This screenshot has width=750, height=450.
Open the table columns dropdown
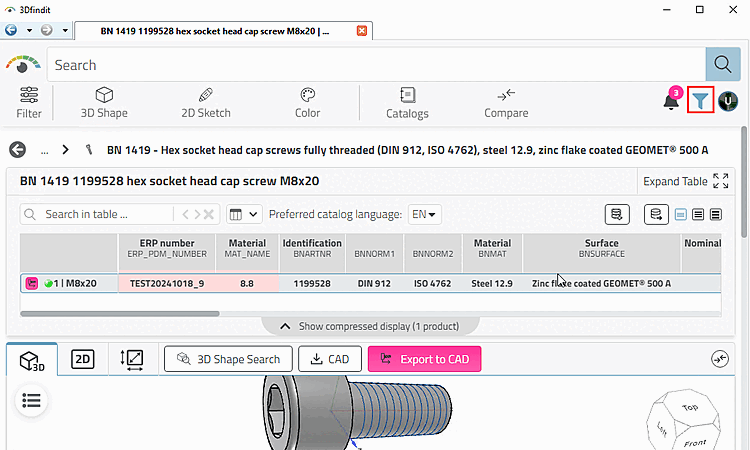244,214
